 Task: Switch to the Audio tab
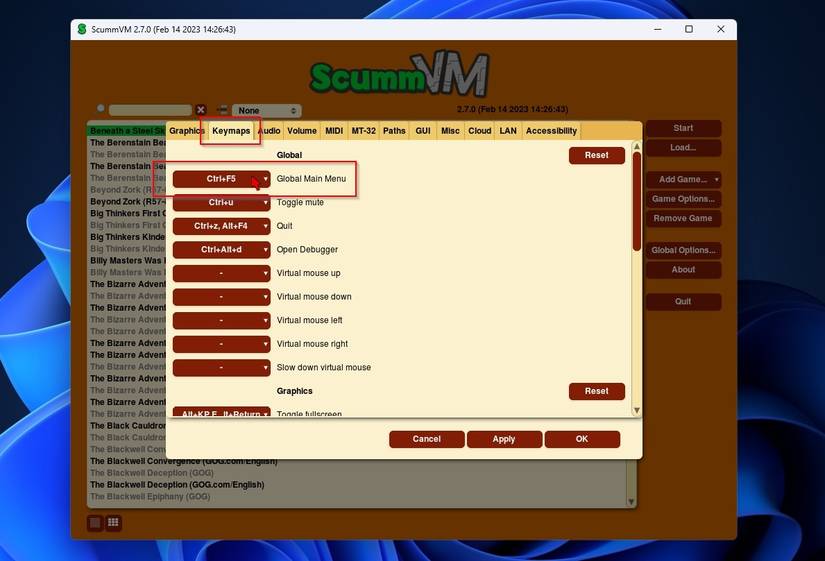tap(269, 131)
